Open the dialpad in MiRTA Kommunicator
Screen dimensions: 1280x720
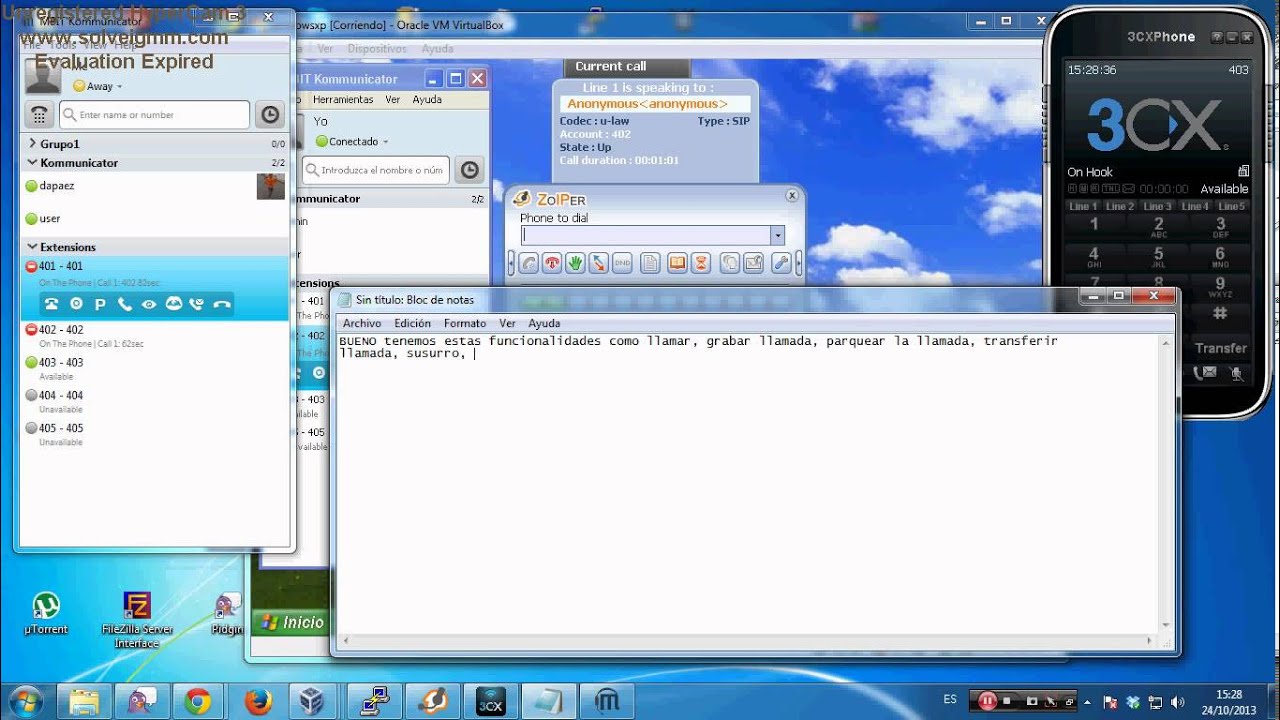[39, 115]
